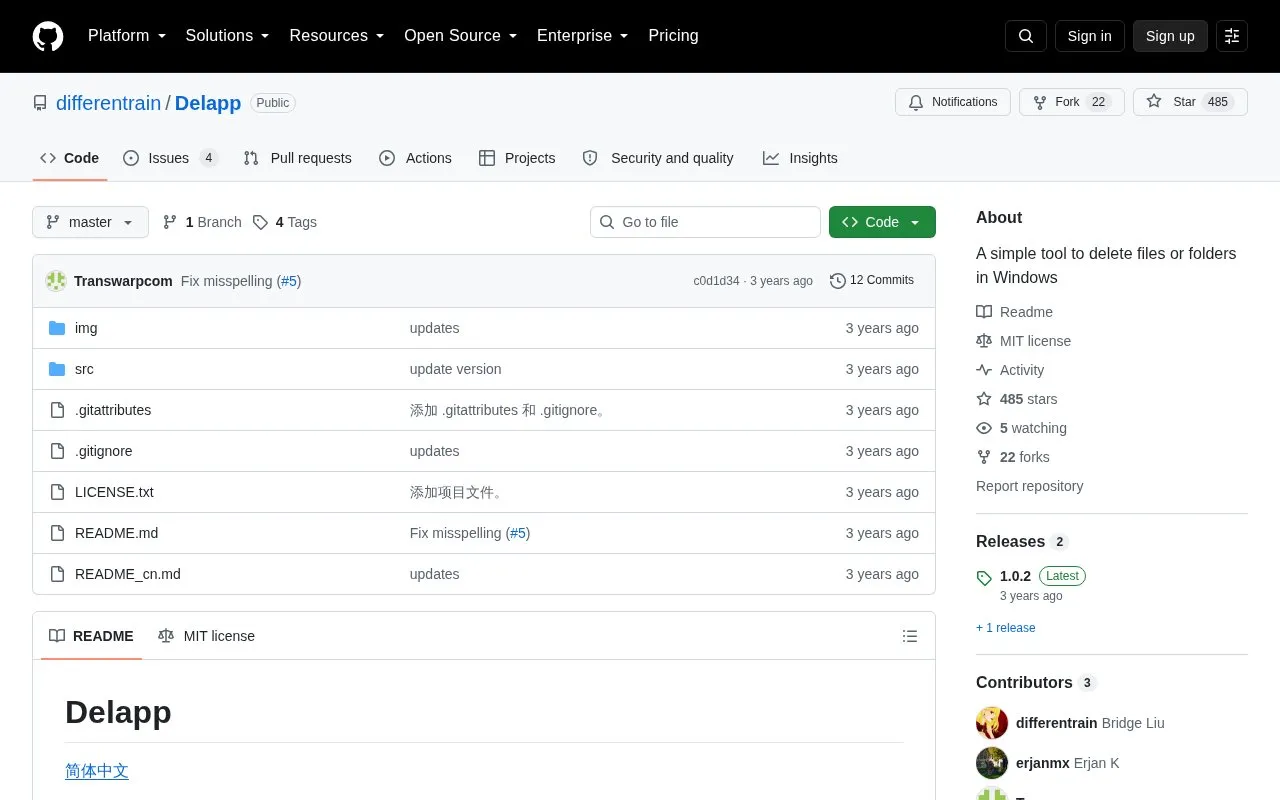Open the 12 Commits history link
Image resolution: width=1280 pixels, height=800 pixels.
[872, 281]
